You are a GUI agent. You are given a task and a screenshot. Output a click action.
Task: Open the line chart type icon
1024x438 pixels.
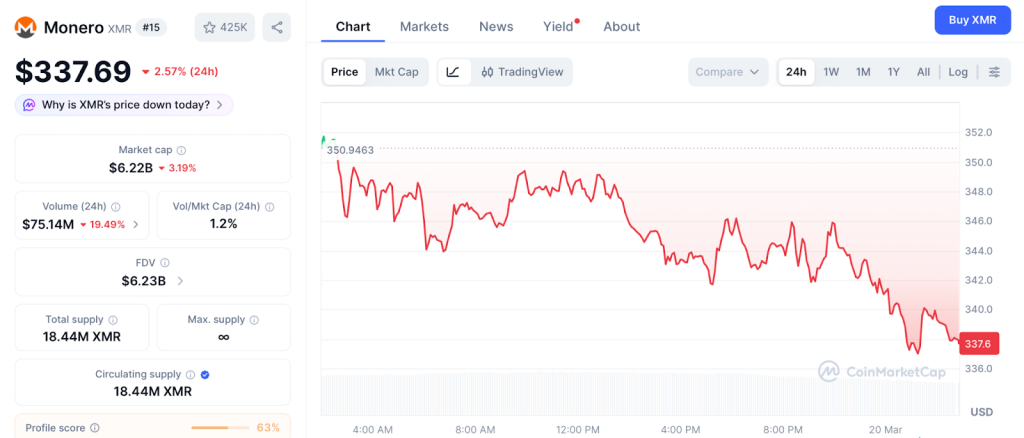[x=453, y=72]
